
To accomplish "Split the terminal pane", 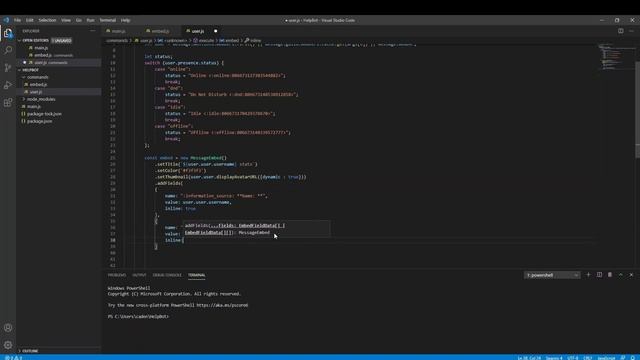I will pos(599,275).
